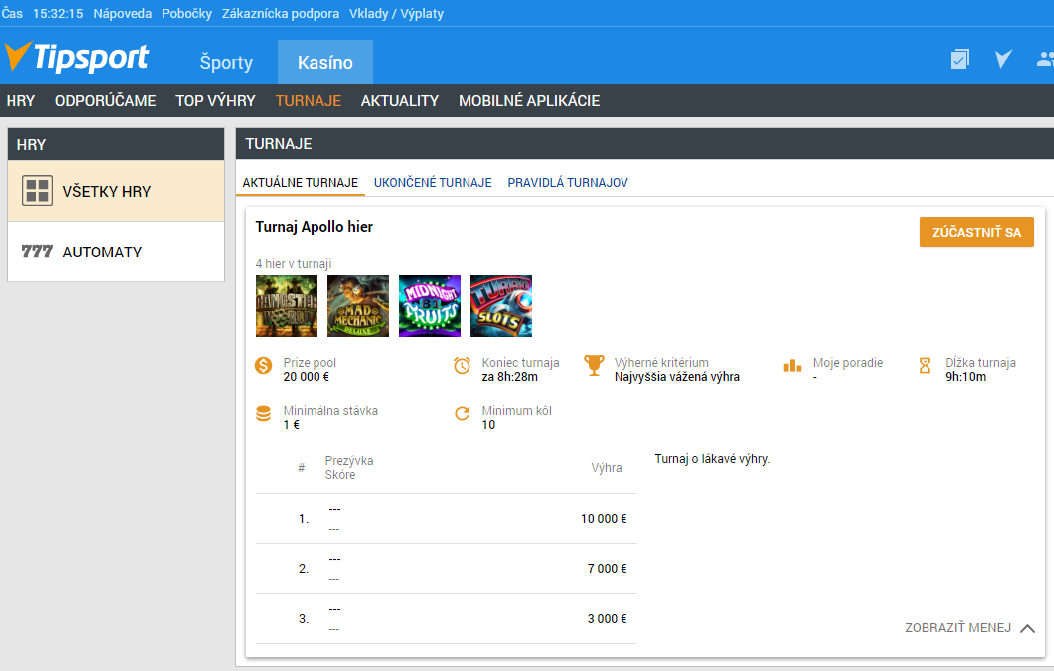This screenshot has height=671, width=1054.
Task: Click the Prezývka column header
Action: (x=349, y=461)
